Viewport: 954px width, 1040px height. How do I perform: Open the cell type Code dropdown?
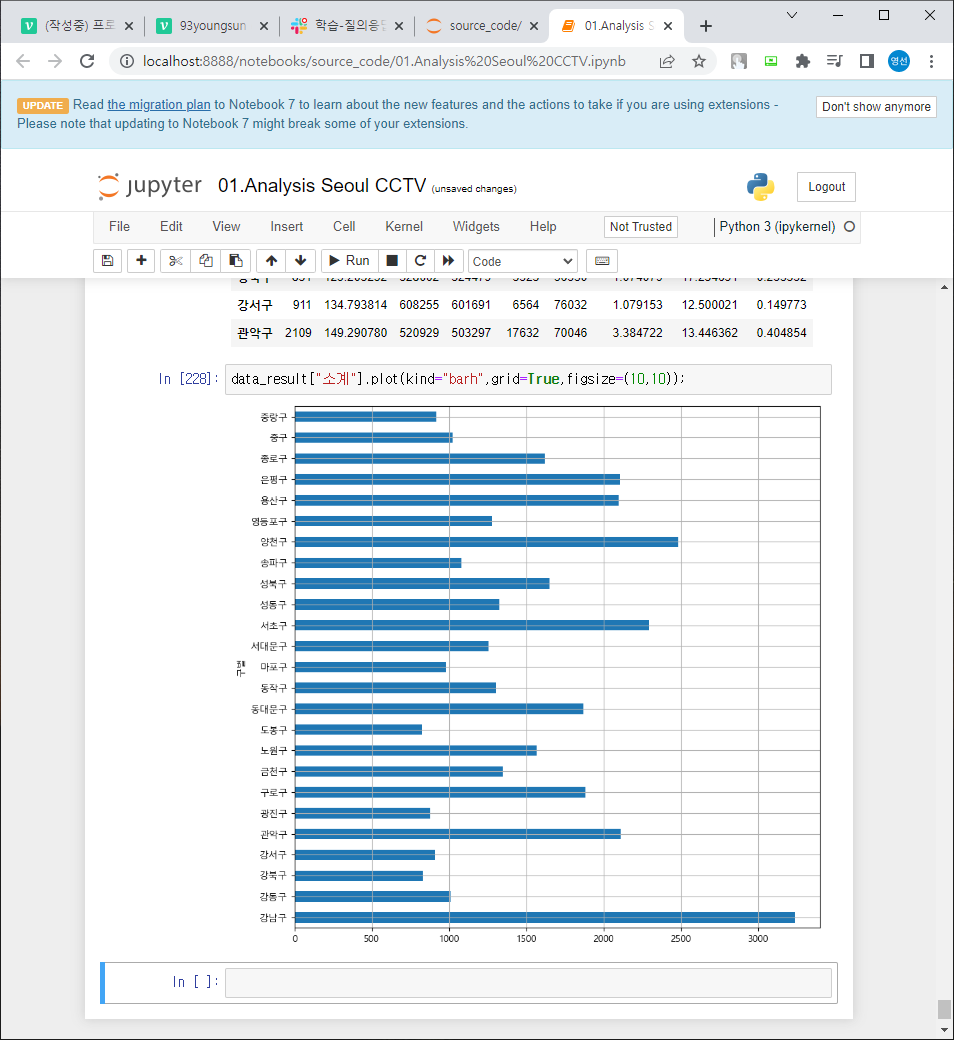(523, 261)
